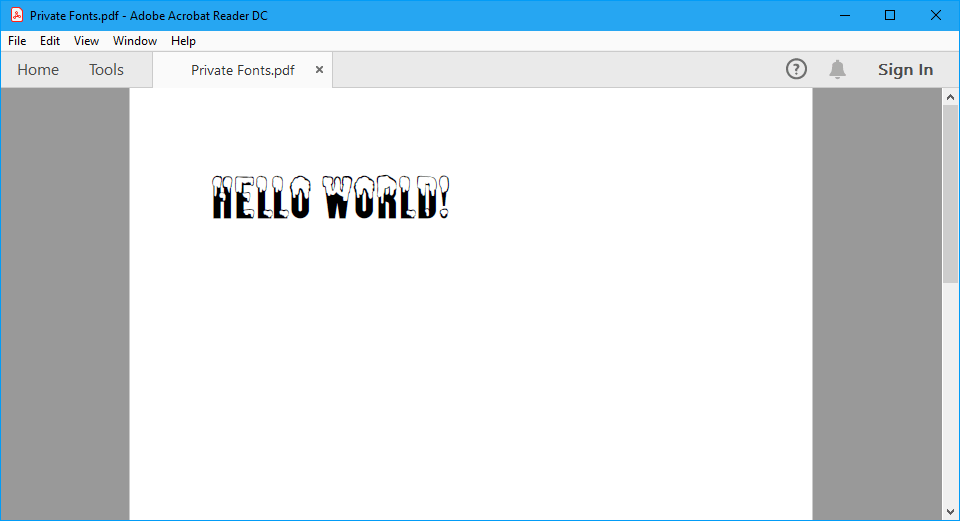The height and width of the screenshot is (521, 960).
Task: Switch to the Tools view
Action: coord(106,70)
